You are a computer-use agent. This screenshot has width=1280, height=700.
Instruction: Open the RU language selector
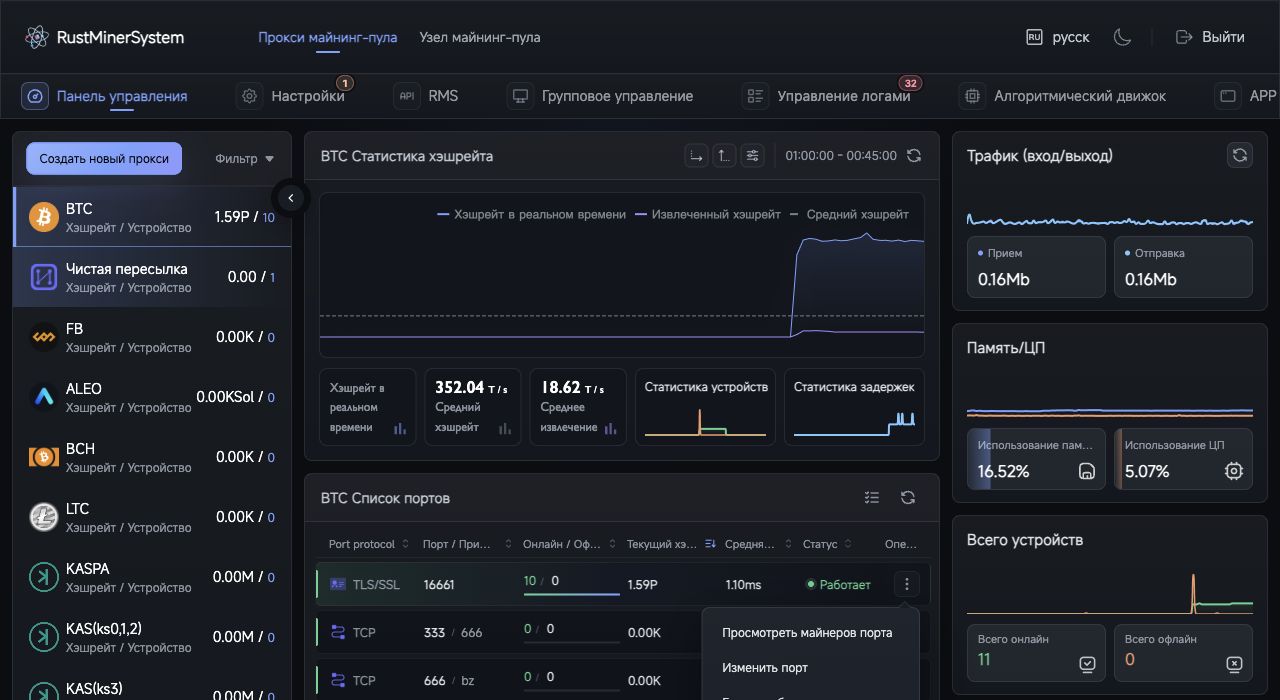point(1058,37)
